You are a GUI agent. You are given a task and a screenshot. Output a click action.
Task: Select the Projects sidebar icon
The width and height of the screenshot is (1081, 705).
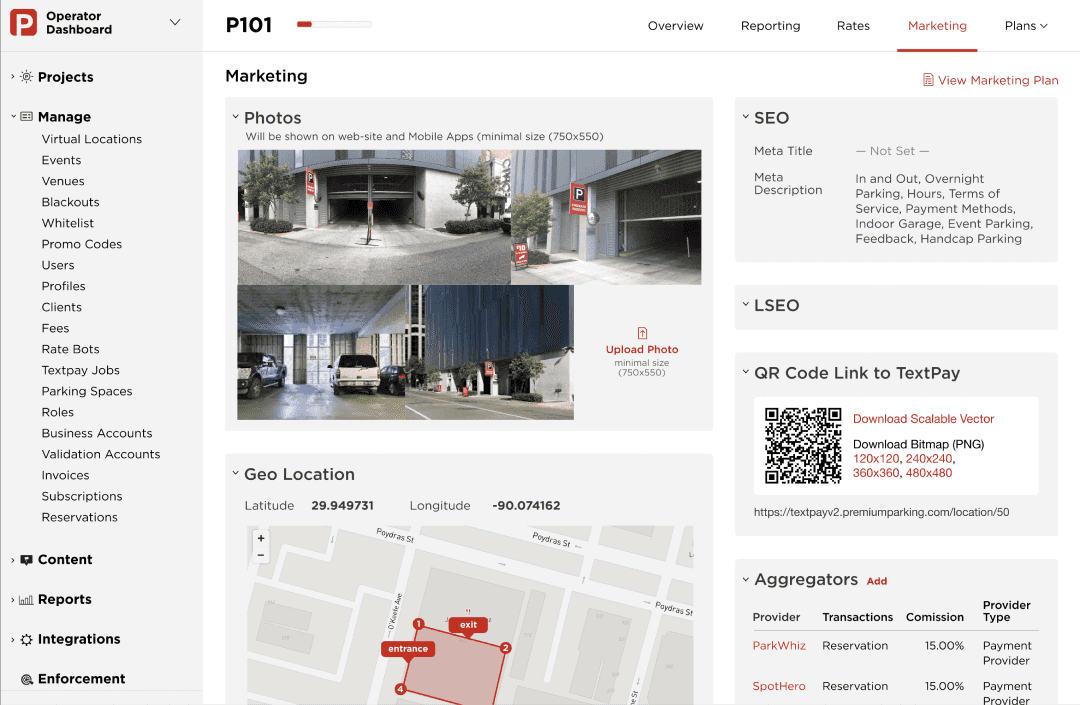pos(26,76)
